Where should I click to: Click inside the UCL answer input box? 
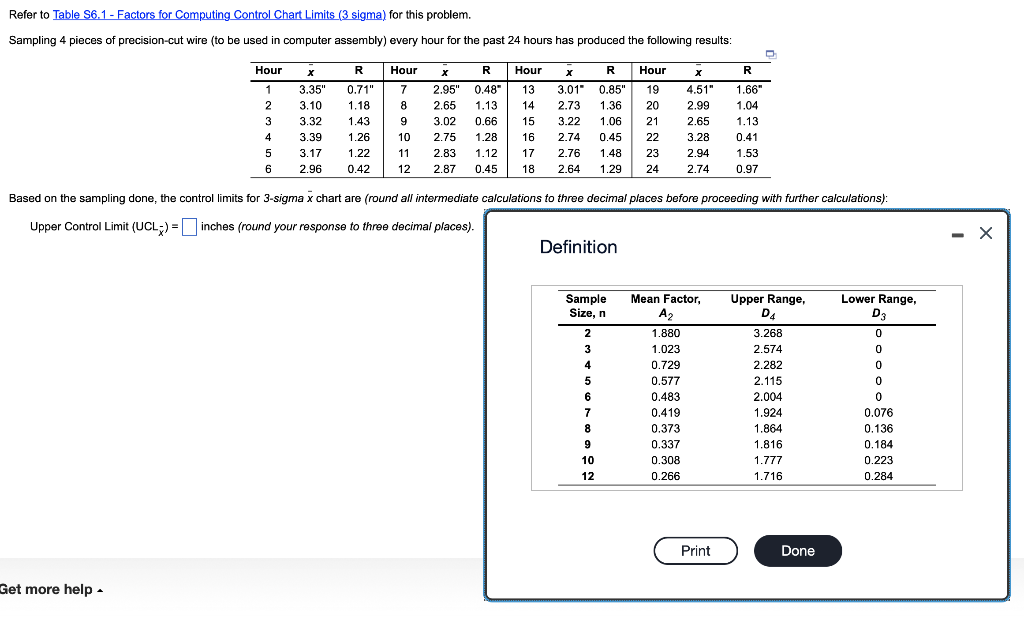[188, 226]
